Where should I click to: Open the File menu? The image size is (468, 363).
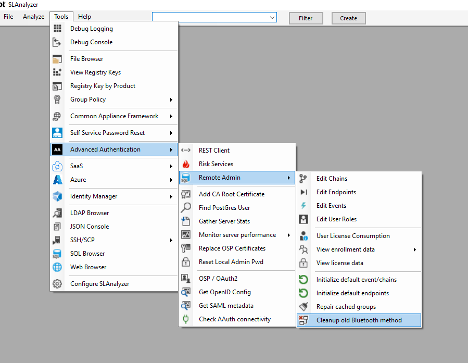(x=8, y=17)
